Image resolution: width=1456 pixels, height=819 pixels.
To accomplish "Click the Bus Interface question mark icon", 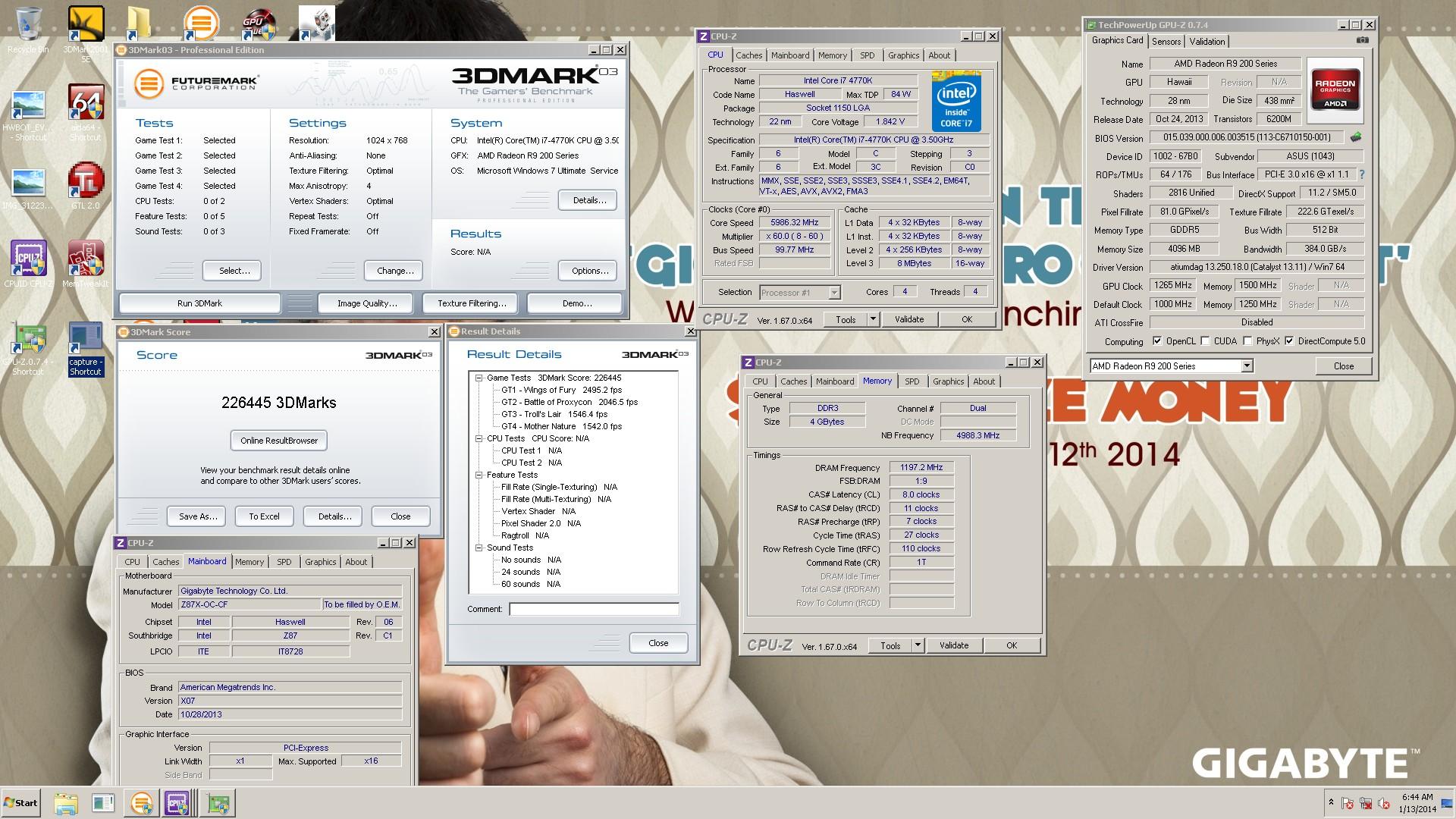I will [x=1361, y=174].
